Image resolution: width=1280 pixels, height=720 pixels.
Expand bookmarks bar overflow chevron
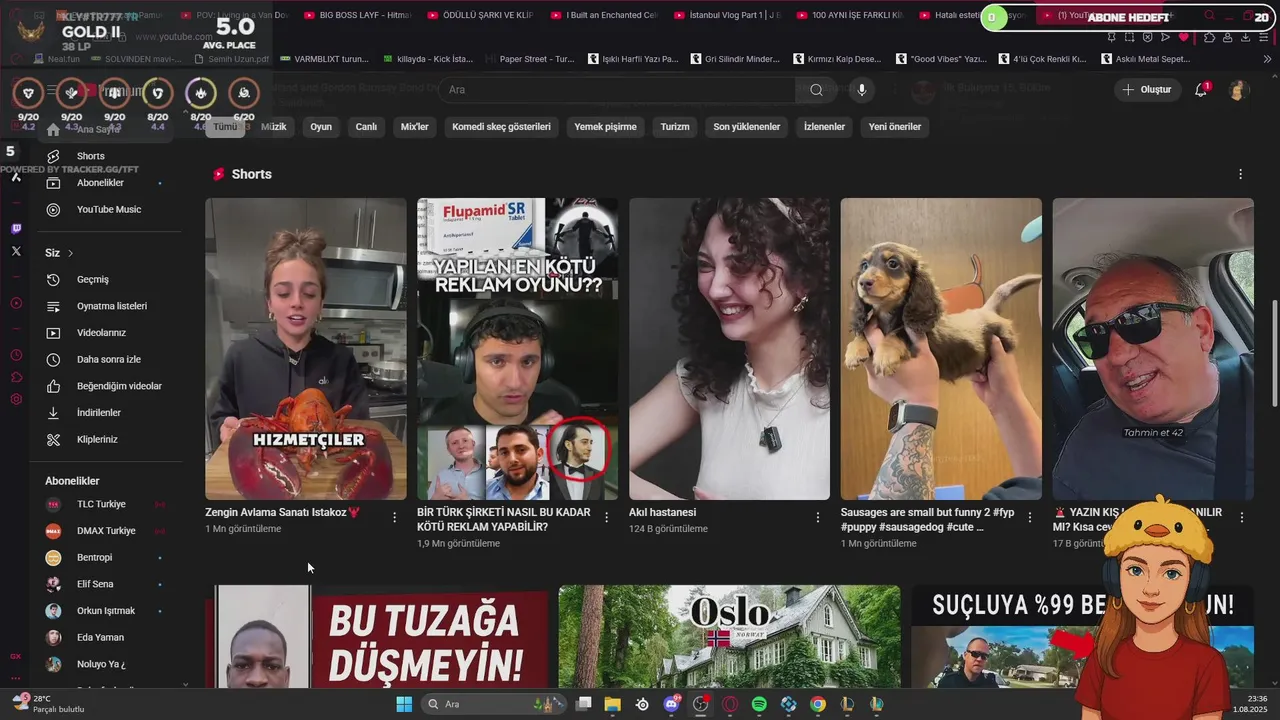[1267, 59]
